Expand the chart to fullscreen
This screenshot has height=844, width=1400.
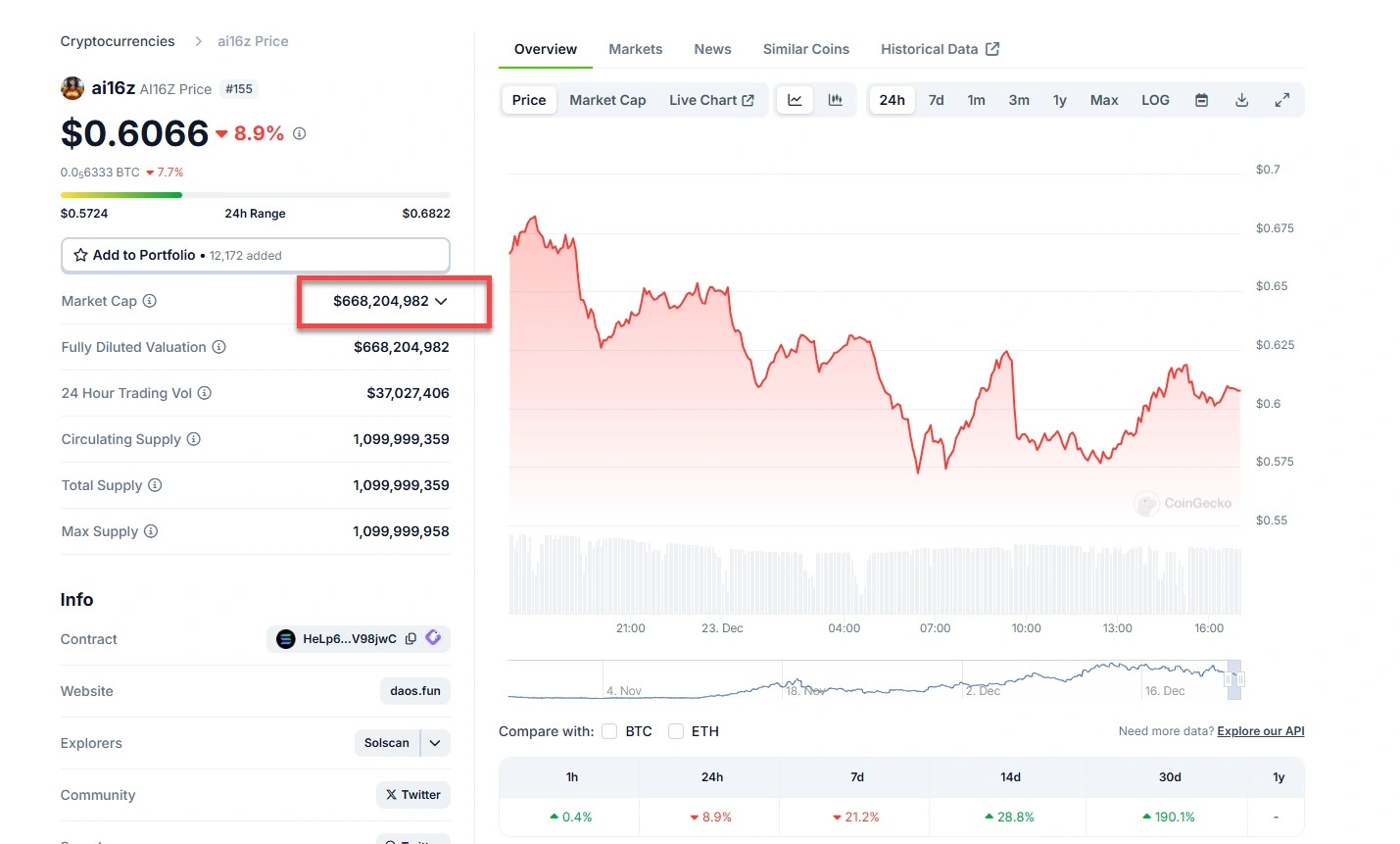pos(1281,100)
